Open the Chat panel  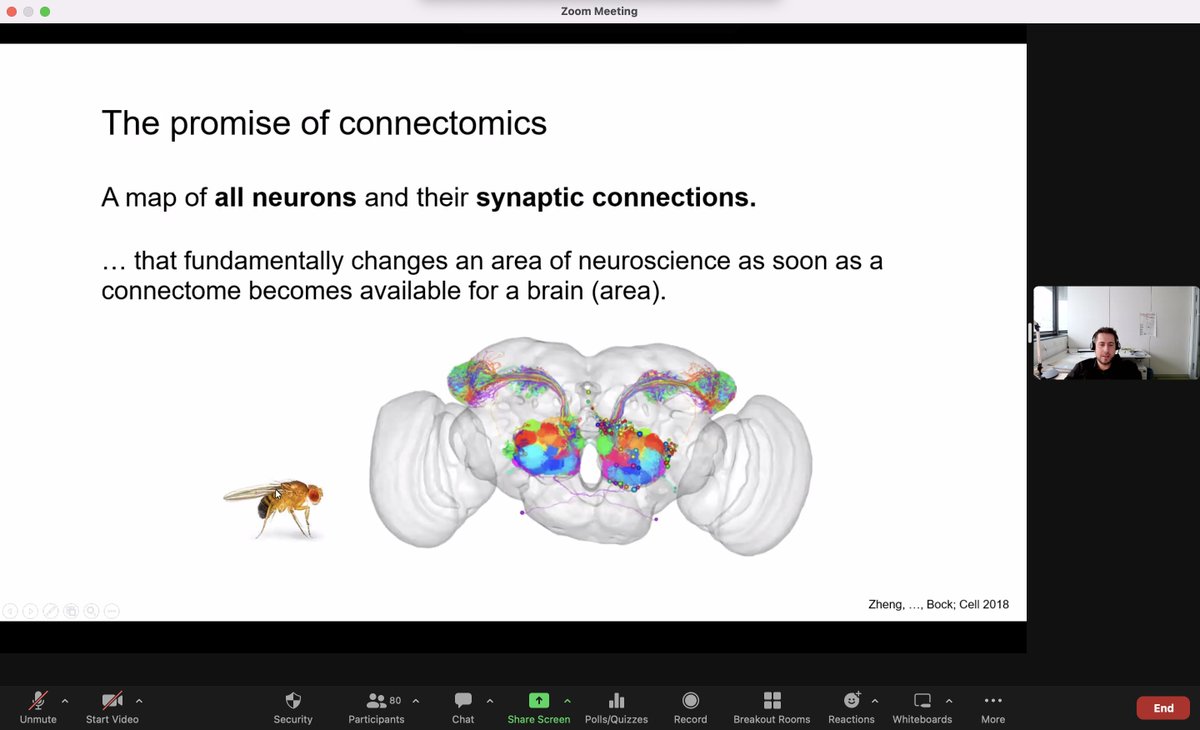[463, 707]
